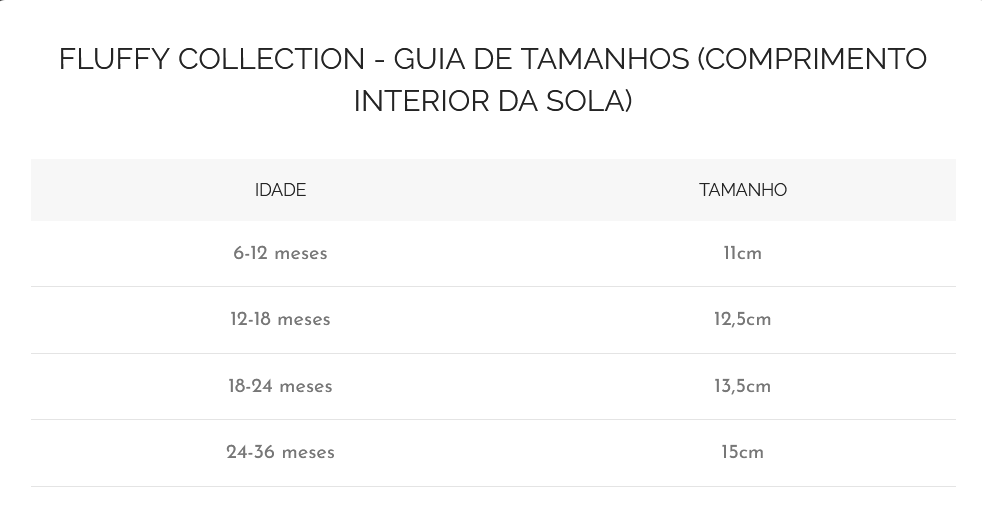Click the IDADE column header
Image resolution: width=982 pixels, height=513 pixels.
pos(280,190)
